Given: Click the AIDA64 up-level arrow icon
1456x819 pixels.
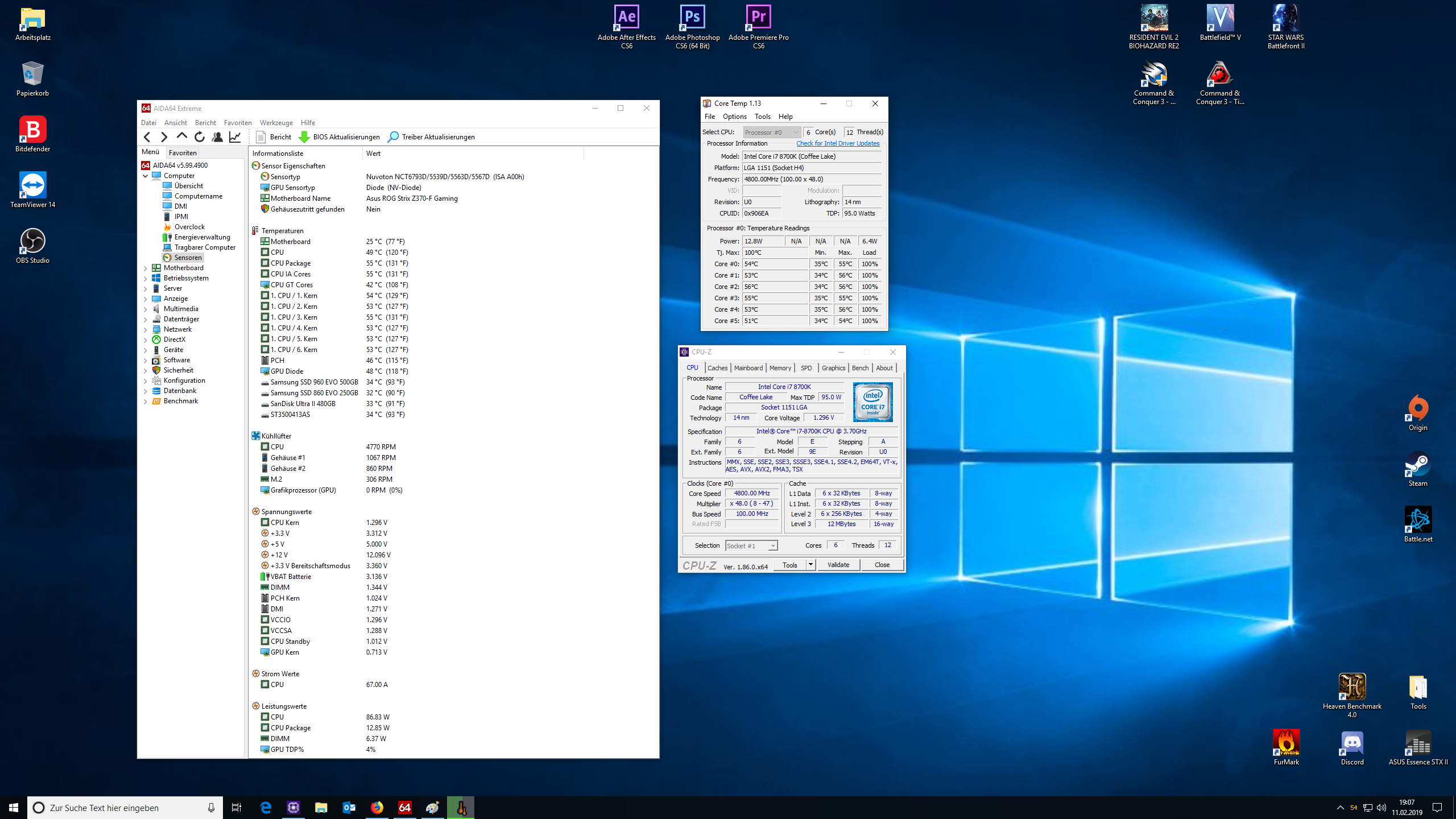Looking at the screenshot, I should [181, 136].
